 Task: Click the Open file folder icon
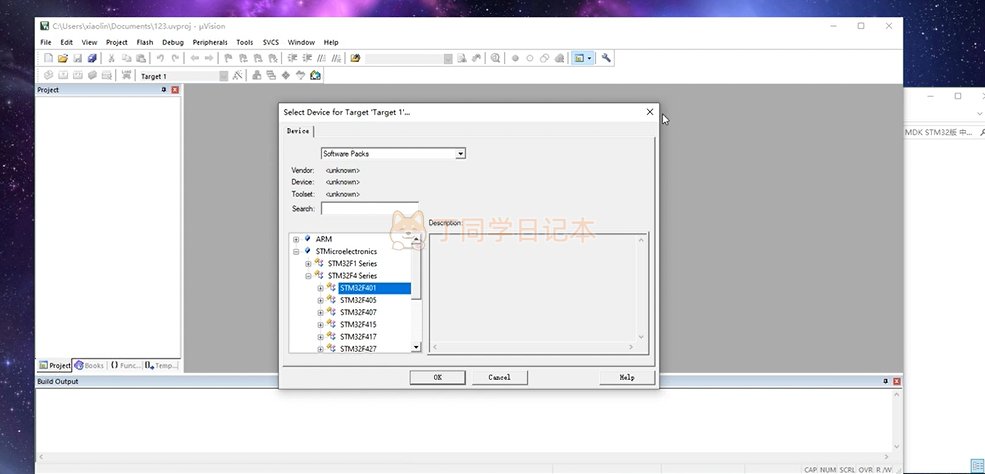pos(62,58)
